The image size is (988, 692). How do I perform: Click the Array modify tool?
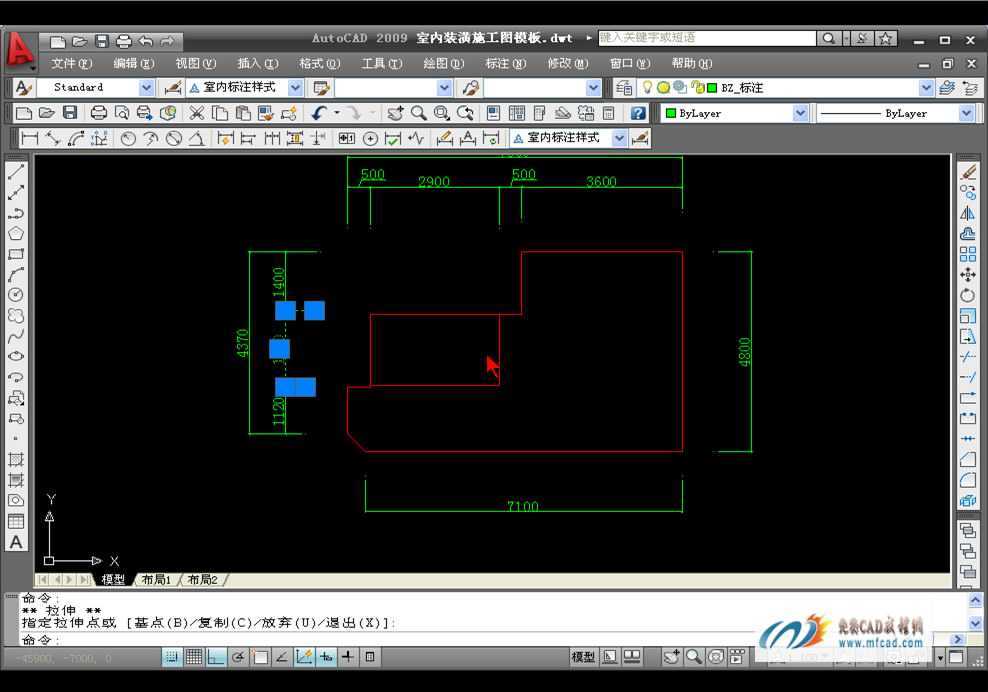coord(968,254)
